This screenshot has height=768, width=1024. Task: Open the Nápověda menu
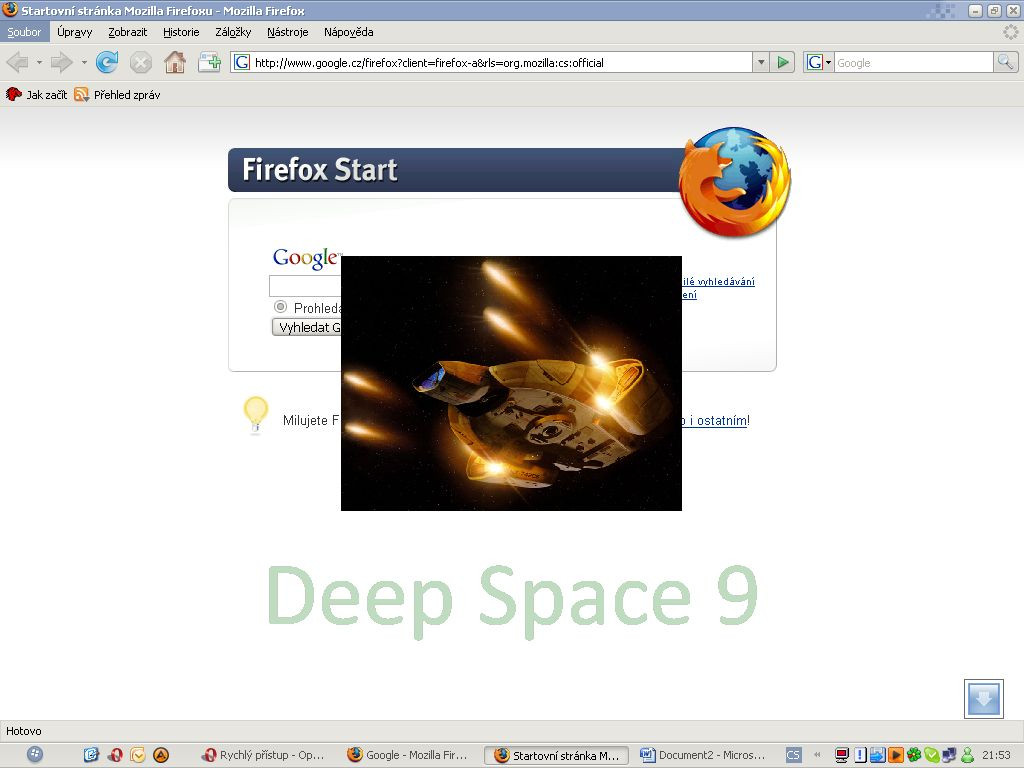[349, 32]
